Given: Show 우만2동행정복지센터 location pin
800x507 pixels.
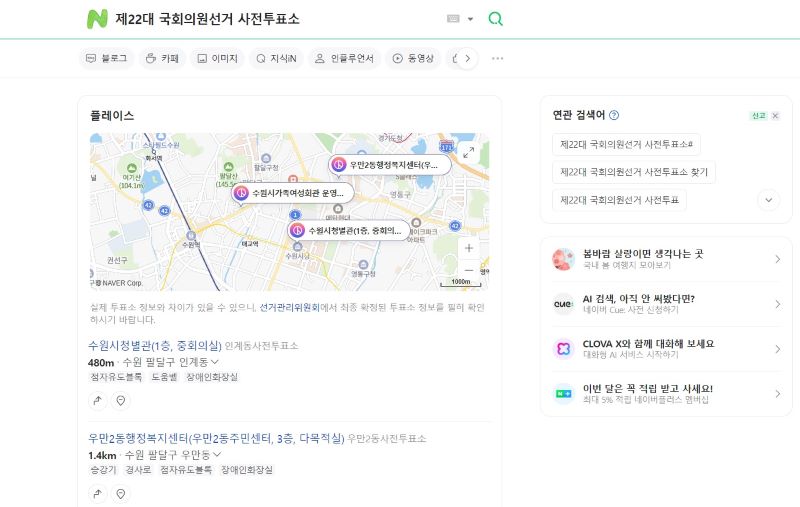Looking at the screenshot, I should 121,493.
